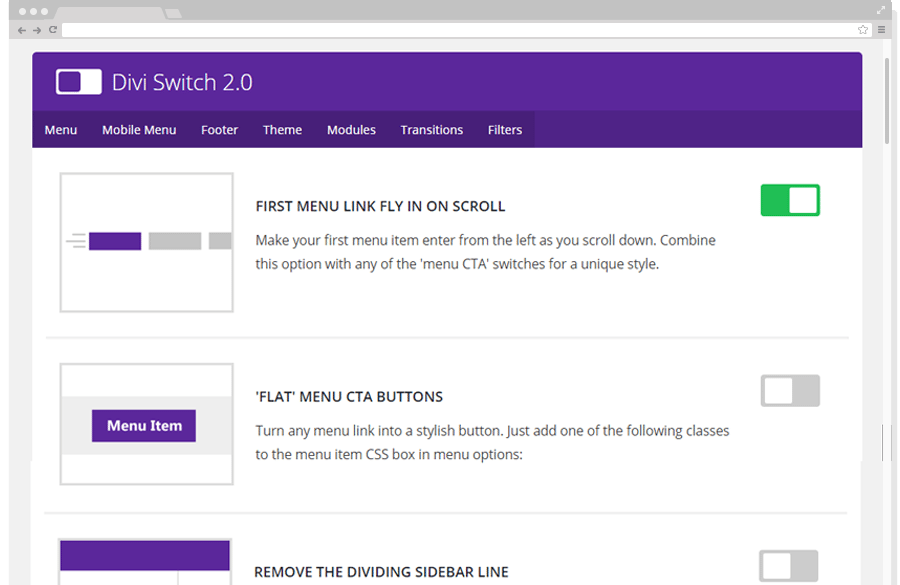
Task: Click "'FLAT' MENU CTA BUTTONS" heading
Action: tap(349, 397)
